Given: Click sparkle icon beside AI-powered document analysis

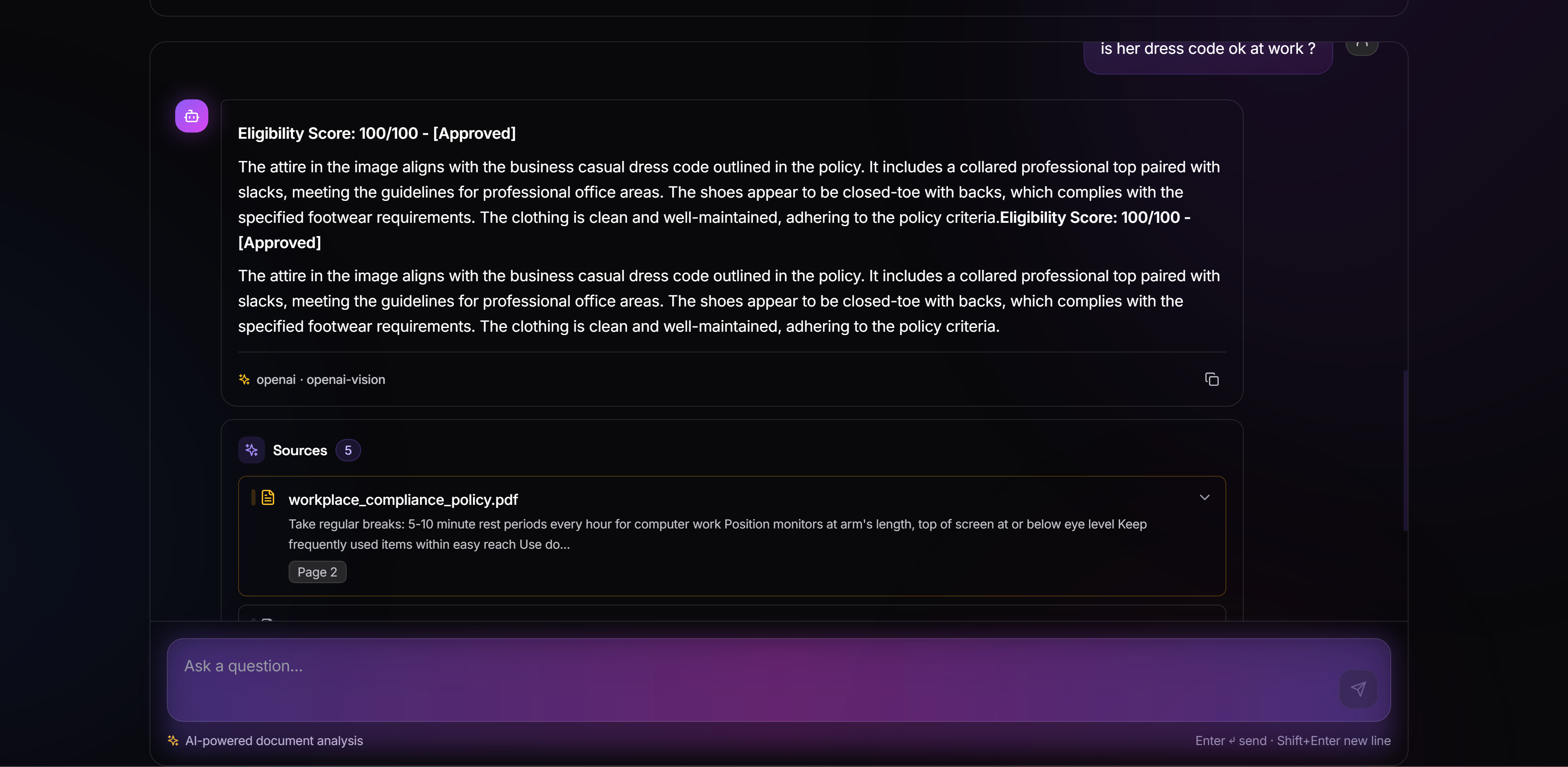Looking at the screenshot, I should (173, 740).
